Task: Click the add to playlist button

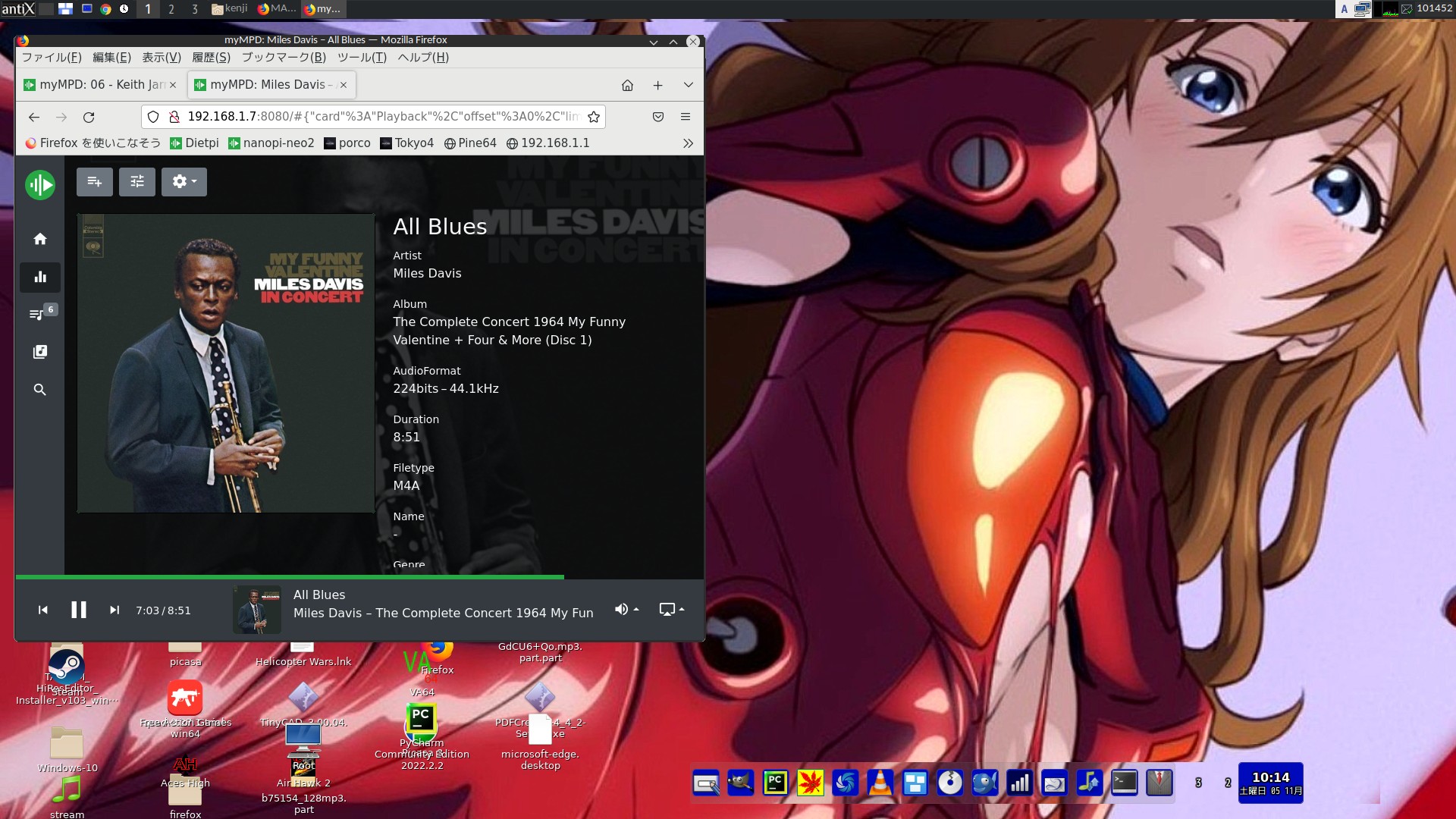Action: [x=95, y=182]
